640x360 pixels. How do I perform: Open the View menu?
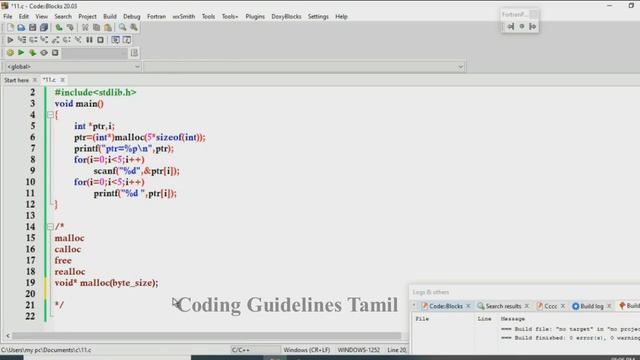(42, 16)
